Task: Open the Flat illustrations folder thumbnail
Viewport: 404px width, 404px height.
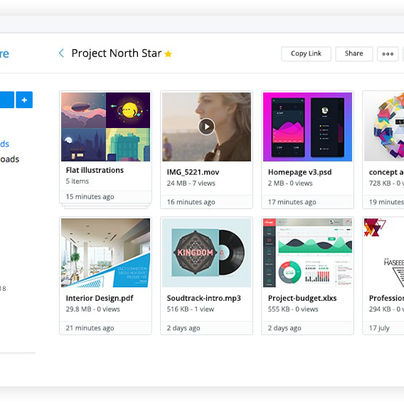Action: tap(106, 127)
